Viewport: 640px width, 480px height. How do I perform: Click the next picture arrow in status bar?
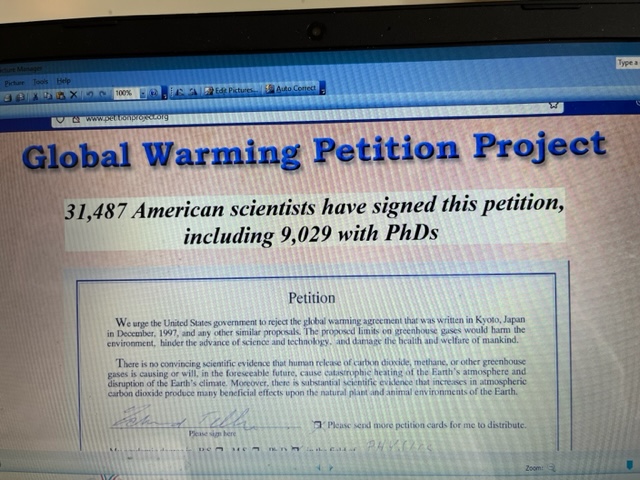(331, 468)
